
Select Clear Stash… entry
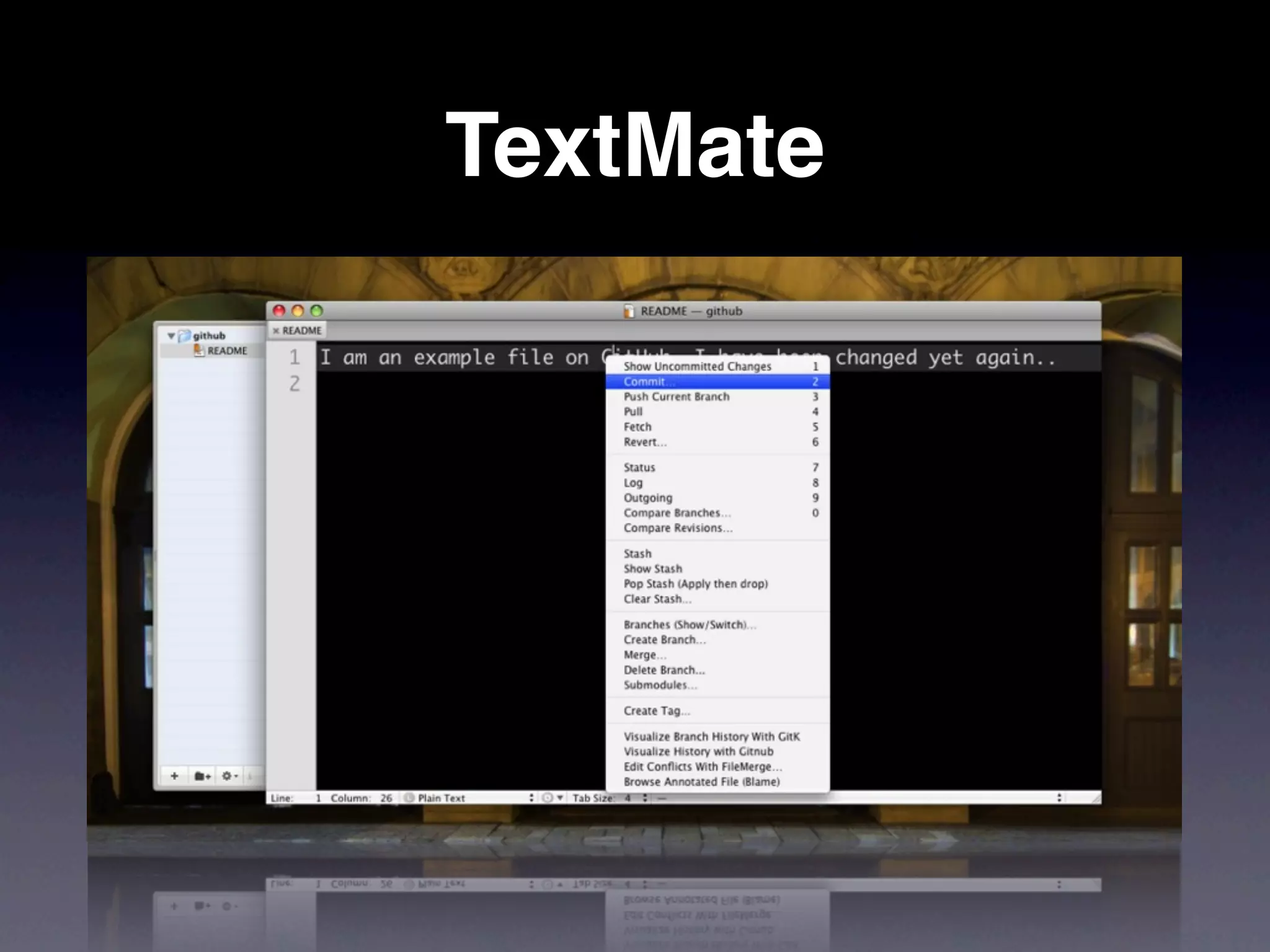click(x=717, y=599)
